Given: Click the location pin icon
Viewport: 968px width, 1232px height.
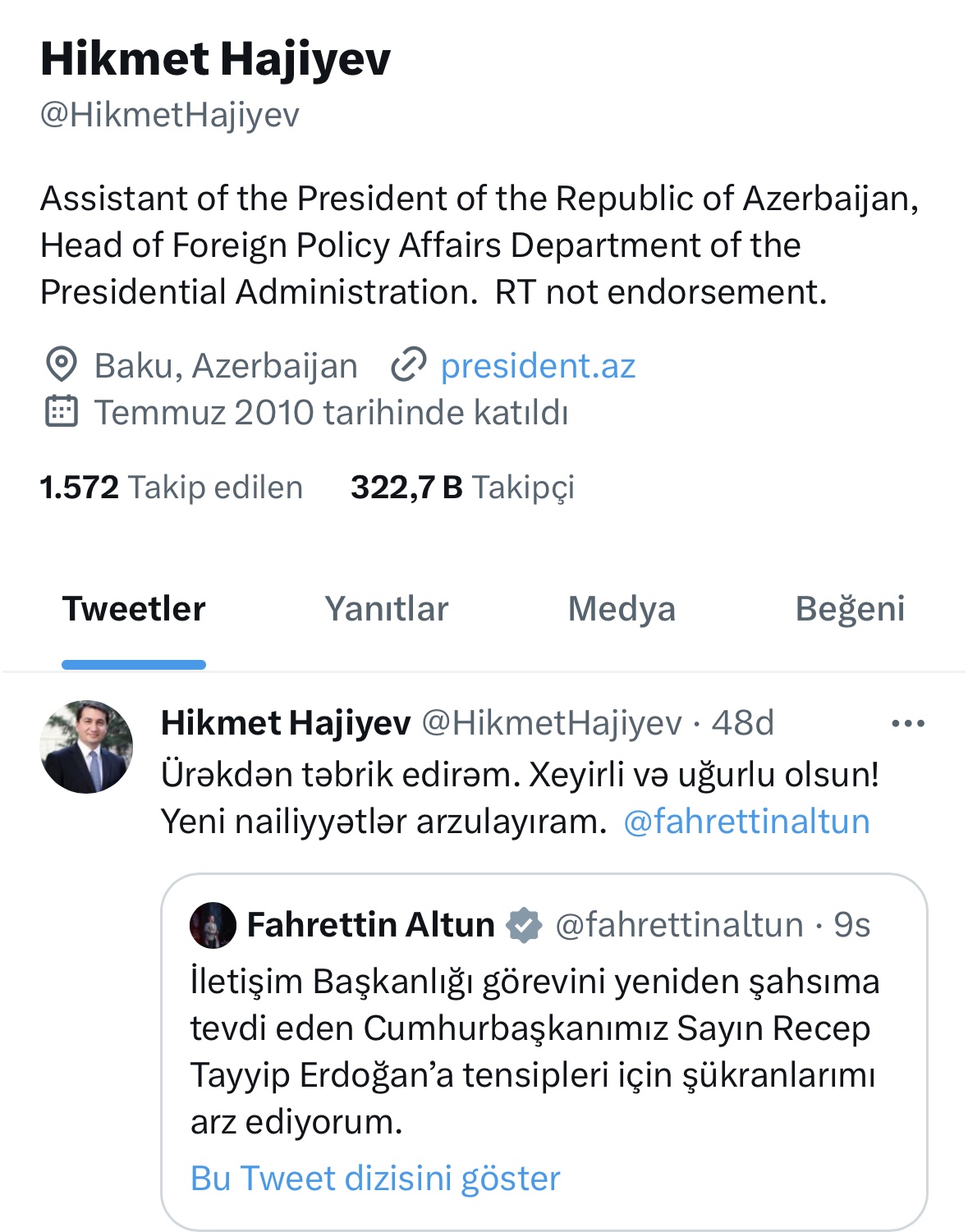Looking at the screenshot, I should pyautogui.click(x=61, y=365).
